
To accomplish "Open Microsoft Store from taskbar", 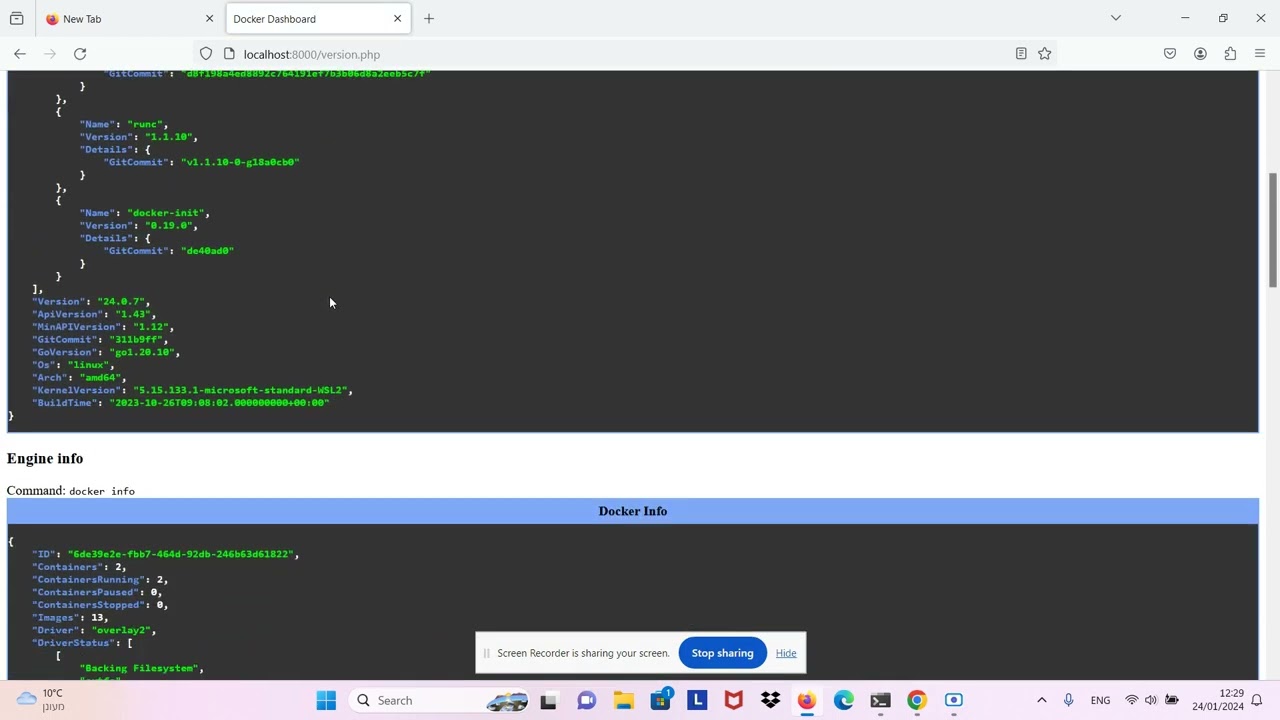I will 661,700.
